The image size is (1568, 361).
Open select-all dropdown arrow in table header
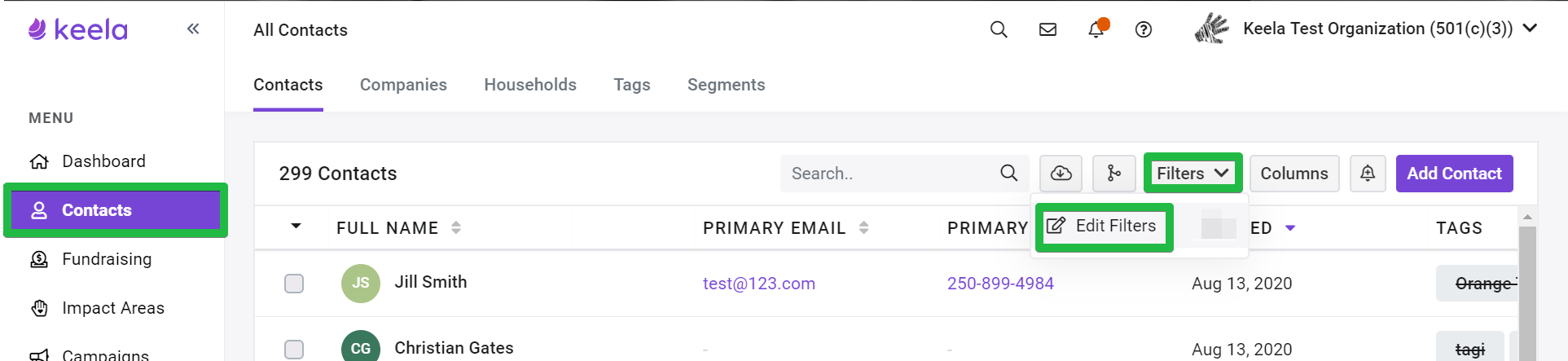point(296,227)
